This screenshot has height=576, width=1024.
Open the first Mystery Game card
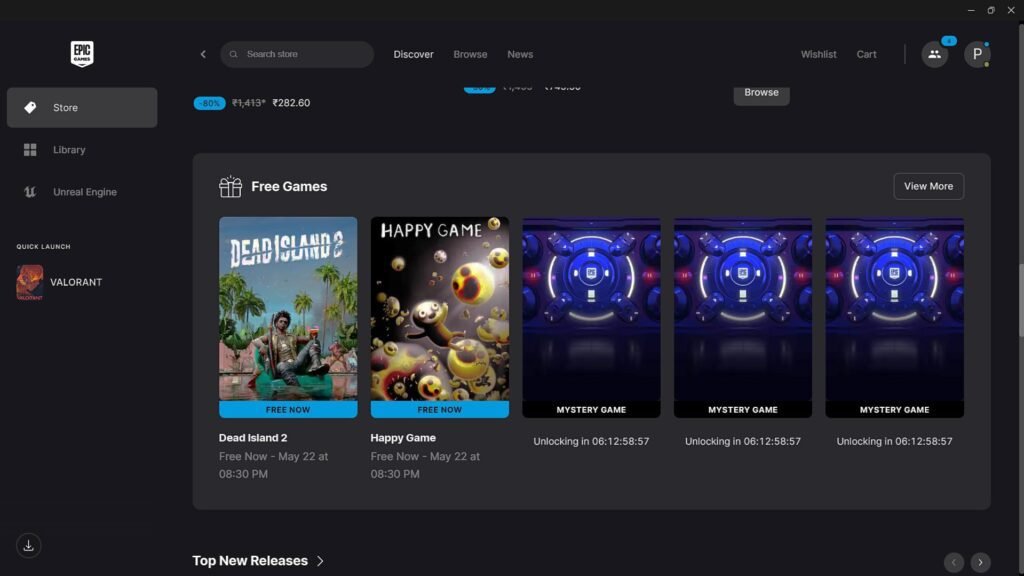coord(591,317)
